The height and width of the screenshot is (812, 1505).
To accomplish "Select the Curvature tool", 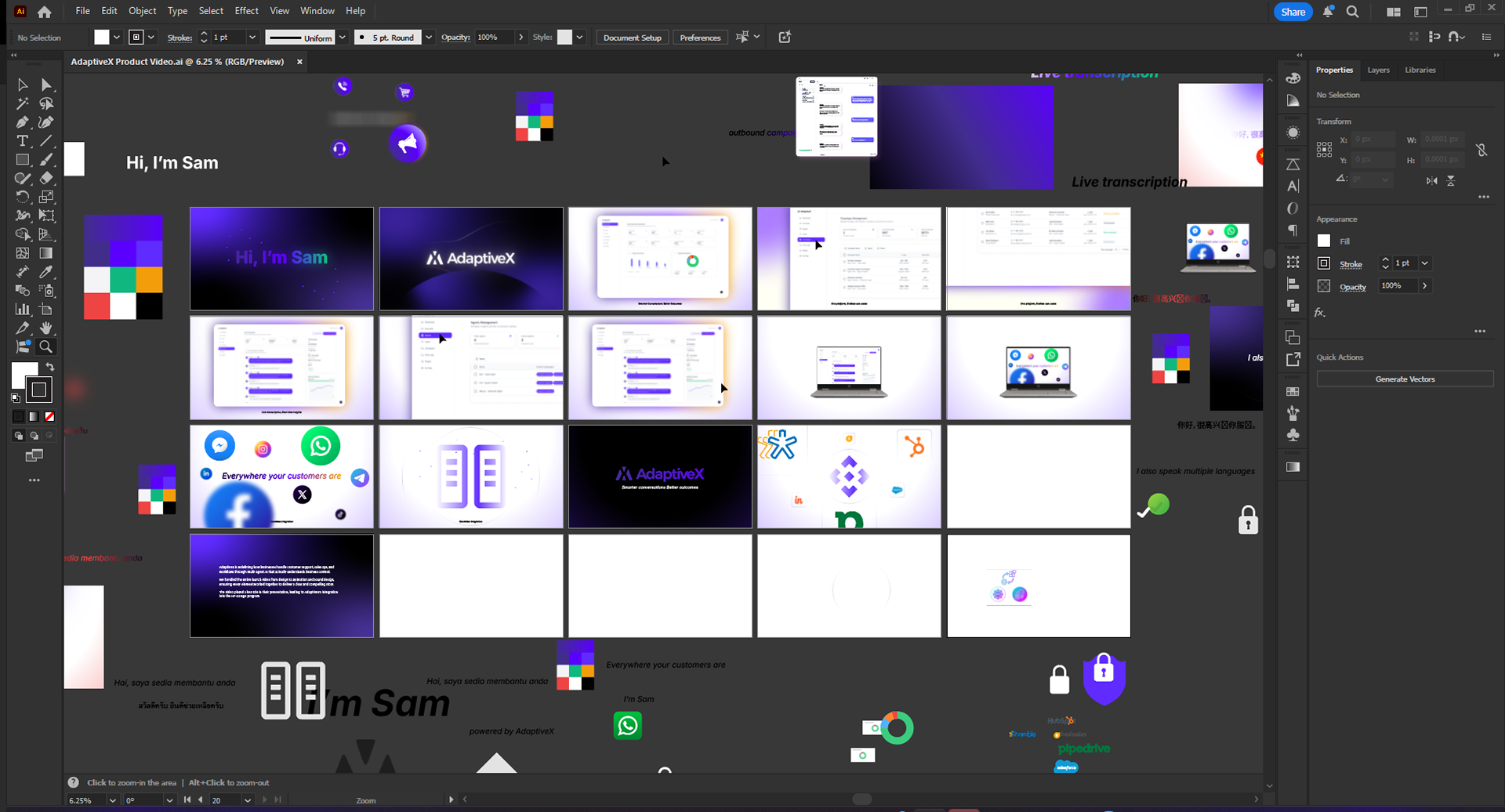I will pyautogui.click(x=46, y=122).
